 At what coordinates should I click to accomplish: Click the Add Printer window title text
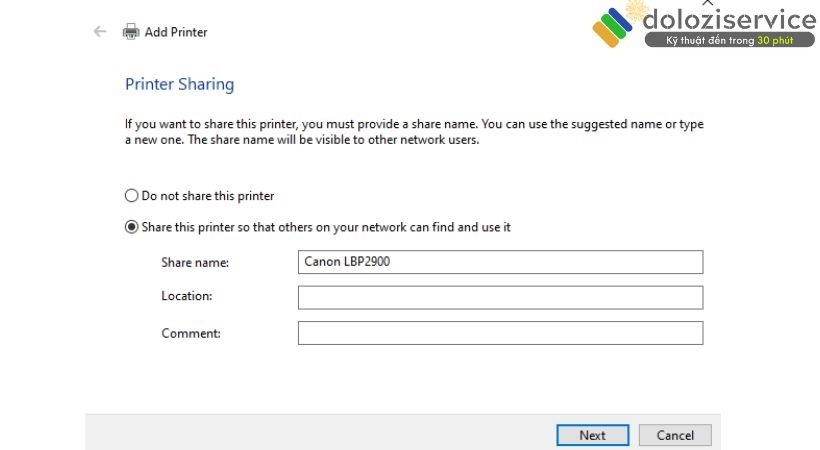coord(176,32)
